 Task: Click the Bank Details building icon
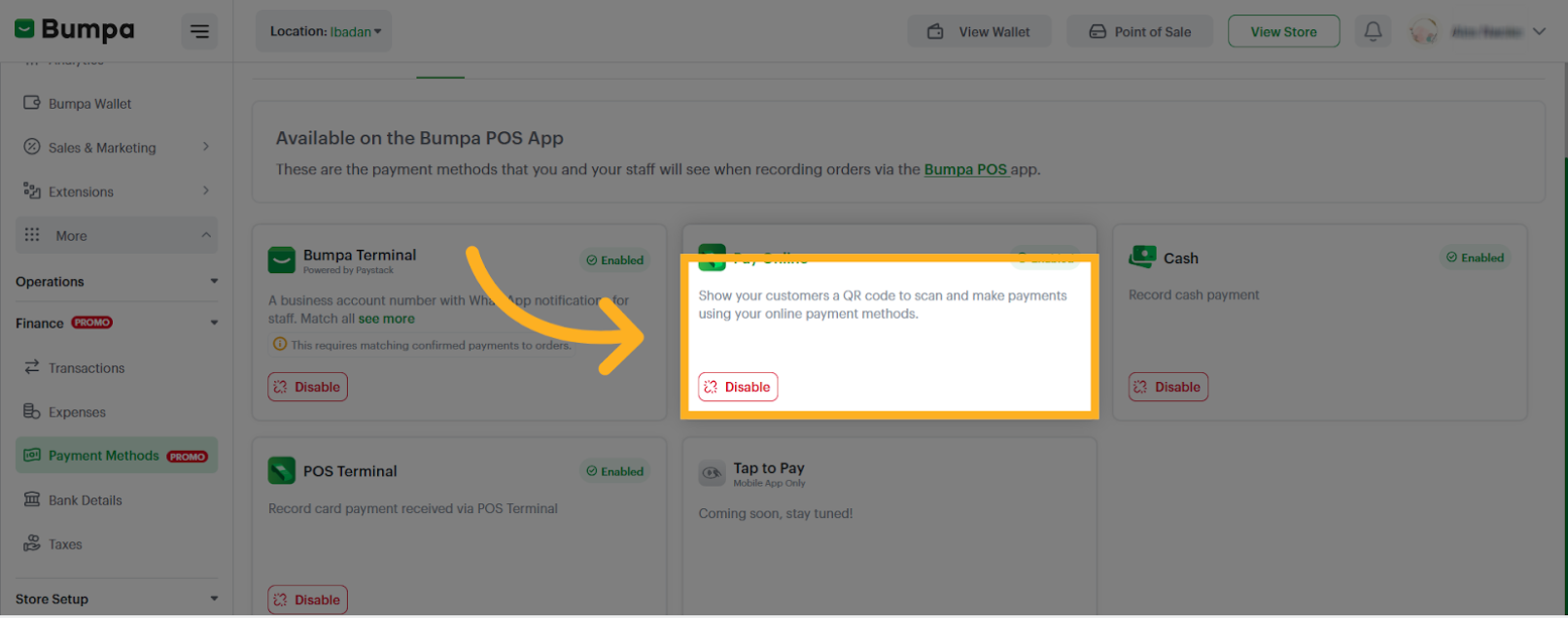point(32,499)
